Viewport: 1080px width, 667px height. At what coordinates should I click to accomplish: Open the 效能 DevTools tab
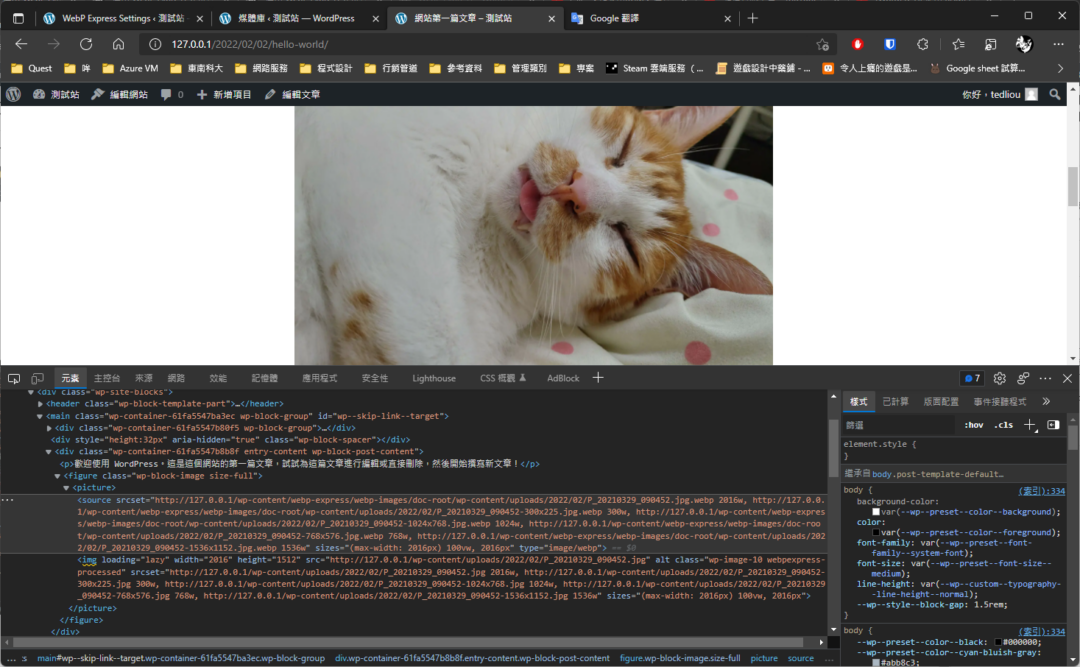218,378
